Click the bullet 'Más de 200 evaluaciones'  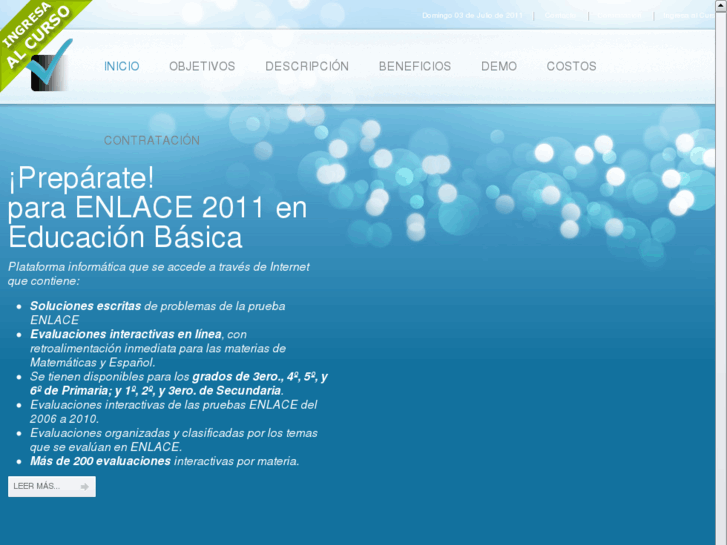pyautogui.click(x=100, y=461)
